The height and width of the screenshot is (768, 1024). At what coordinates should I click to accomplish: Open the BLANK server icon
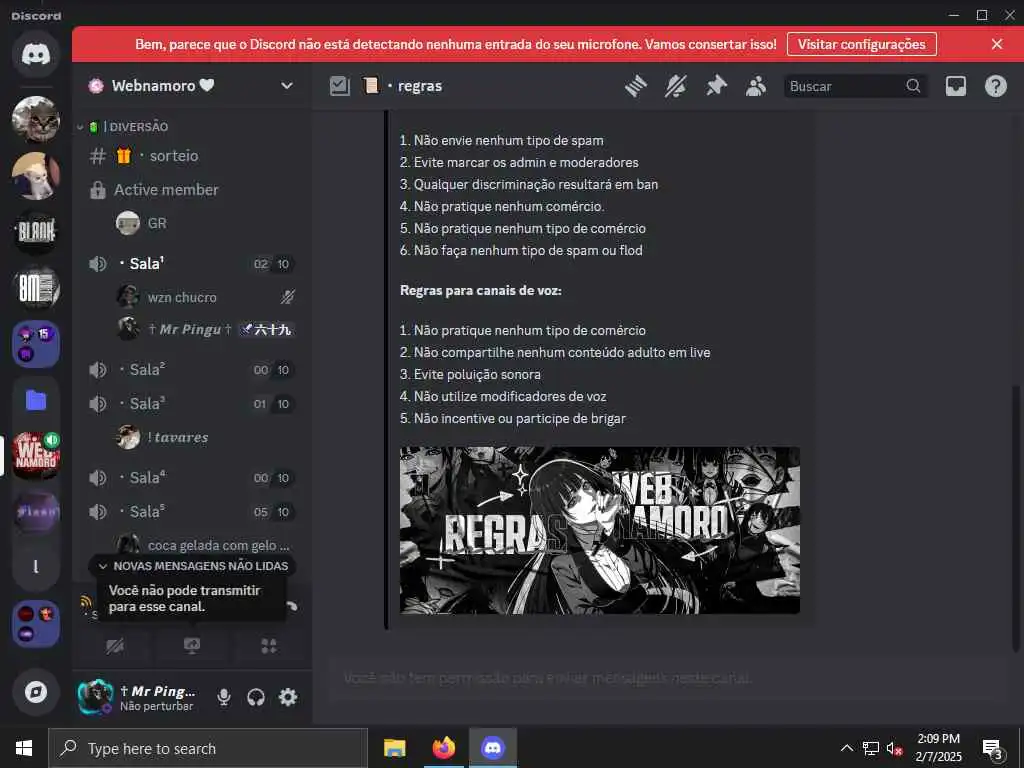36,231
